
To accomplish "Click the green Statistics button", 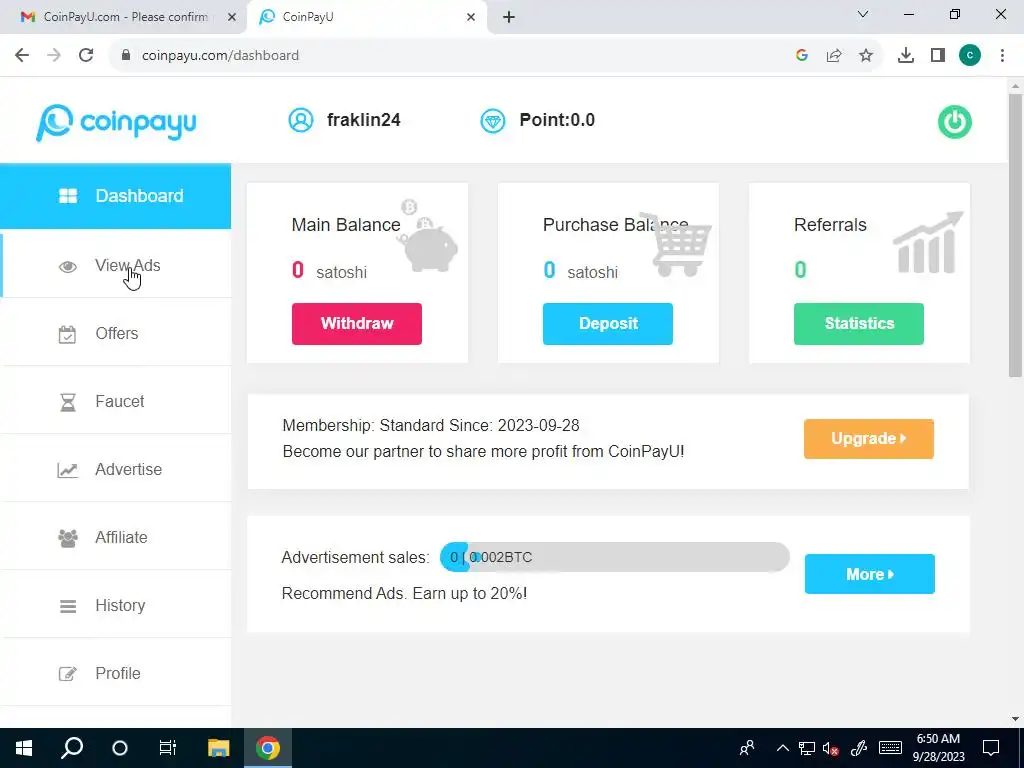I will (859, 324).
